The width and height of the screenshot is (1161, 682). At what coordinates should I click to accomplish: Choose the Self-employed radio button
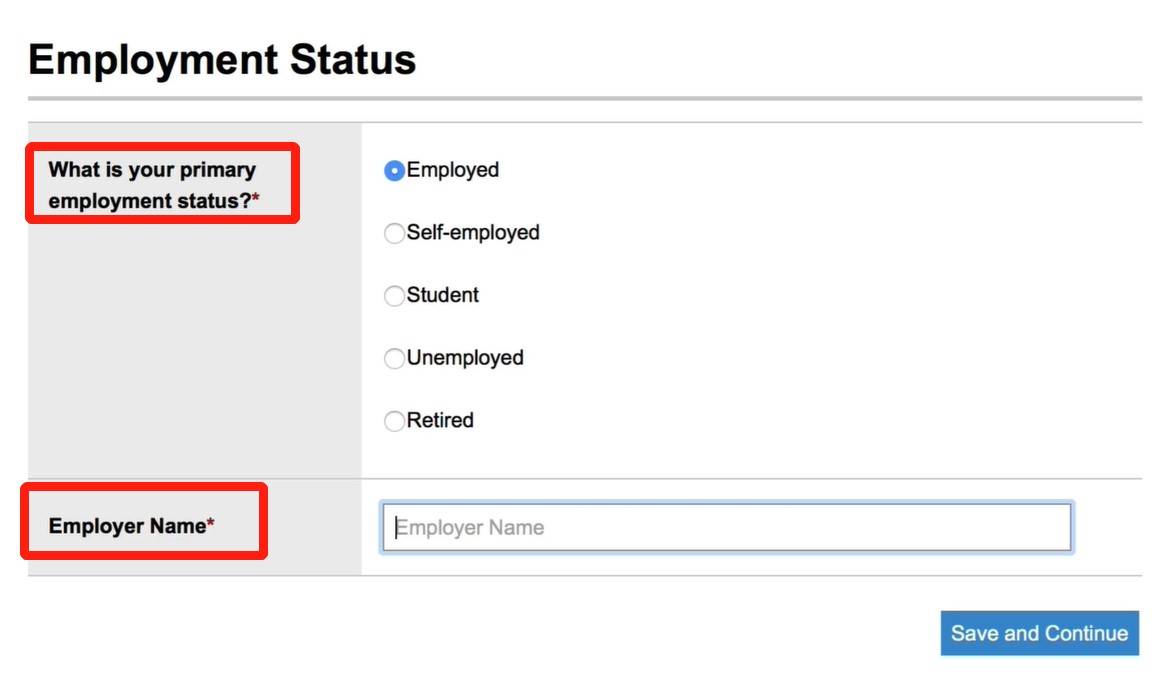(394, 233)
